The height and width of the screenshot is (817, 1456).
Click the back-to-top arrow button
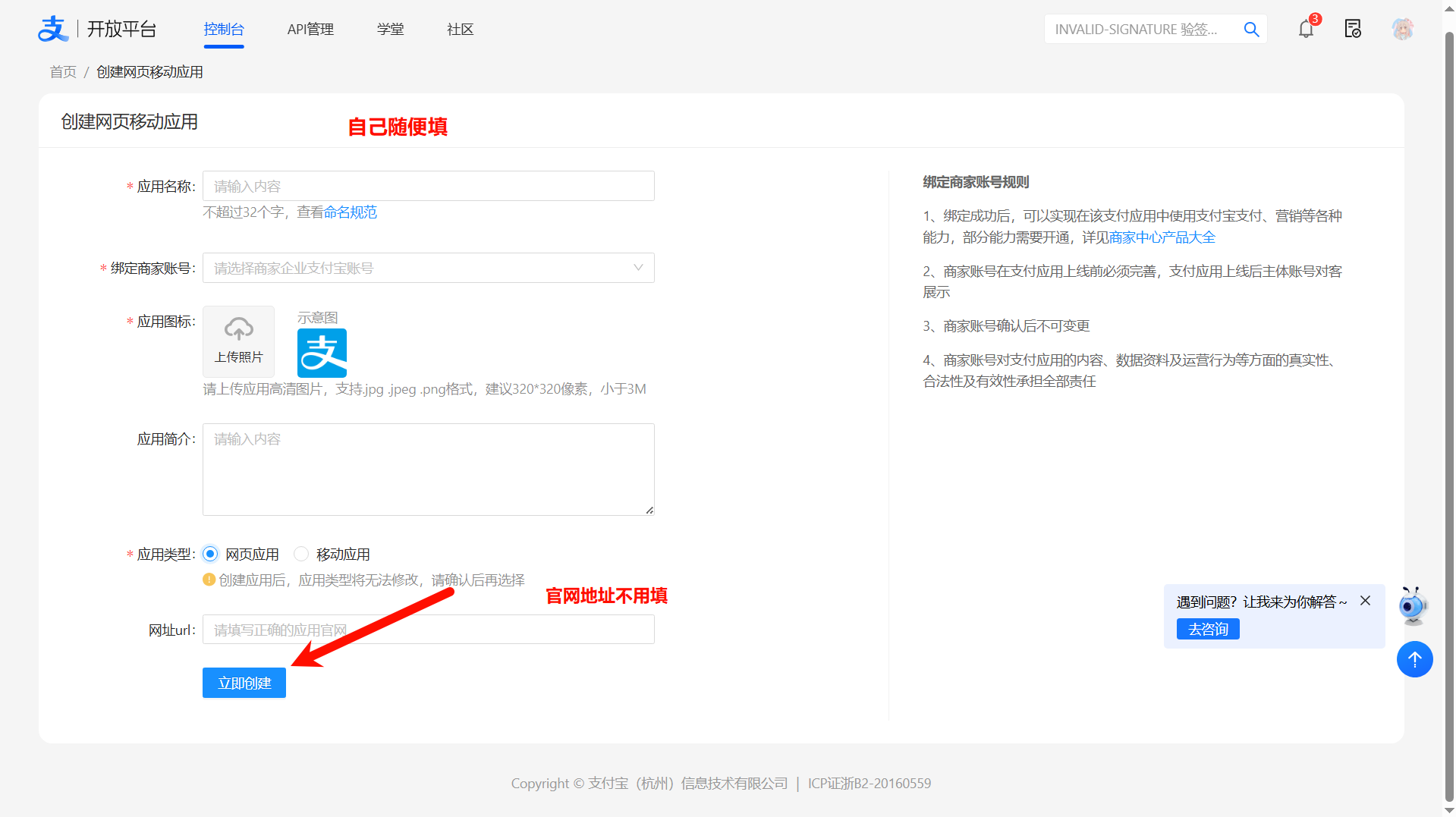pos(1414,659)
